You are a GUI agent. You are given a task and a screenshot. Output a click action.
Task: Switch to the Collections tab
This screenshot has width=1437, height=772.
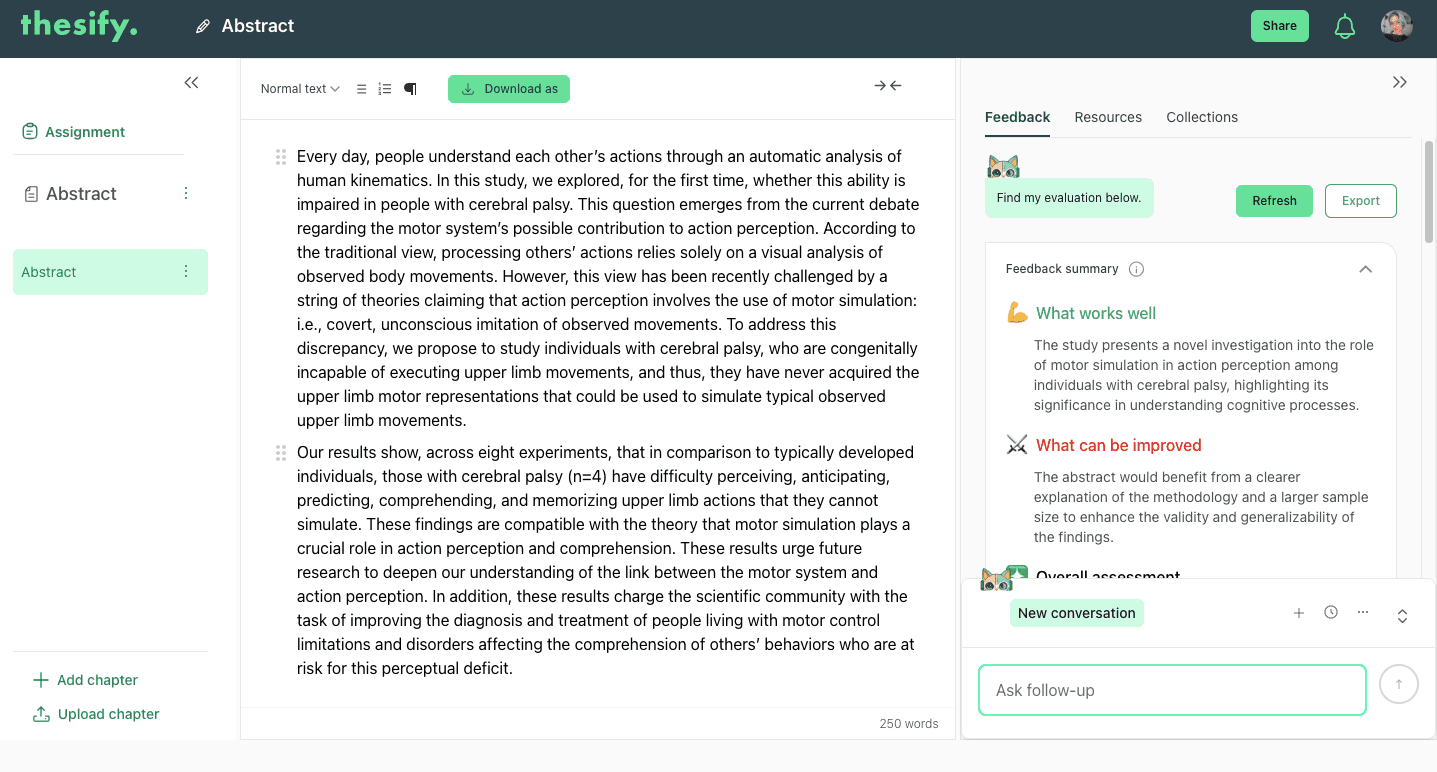pyautogui.click(x=1202, y=117)
